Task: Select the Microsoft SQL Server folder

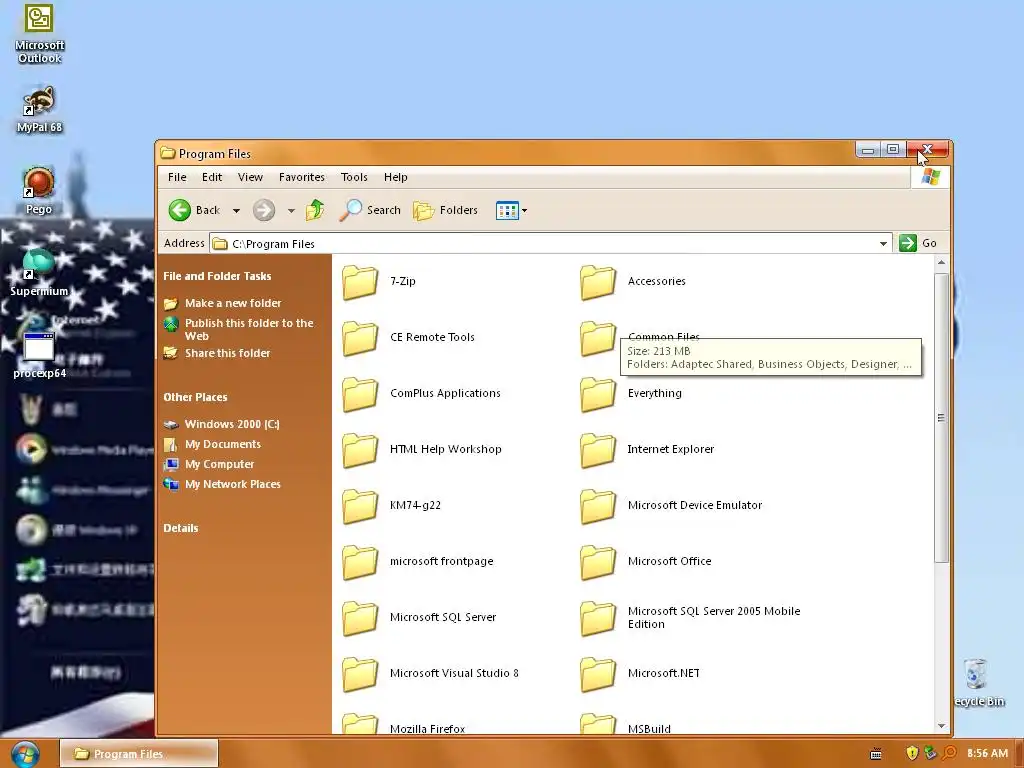Action: pos(419,618)
